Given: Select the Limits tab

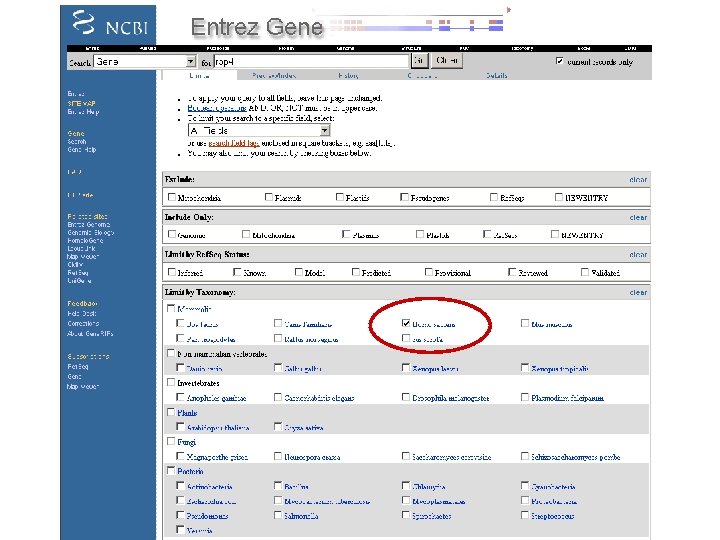Looking at the screenshot, I should [x=199, y=75].
